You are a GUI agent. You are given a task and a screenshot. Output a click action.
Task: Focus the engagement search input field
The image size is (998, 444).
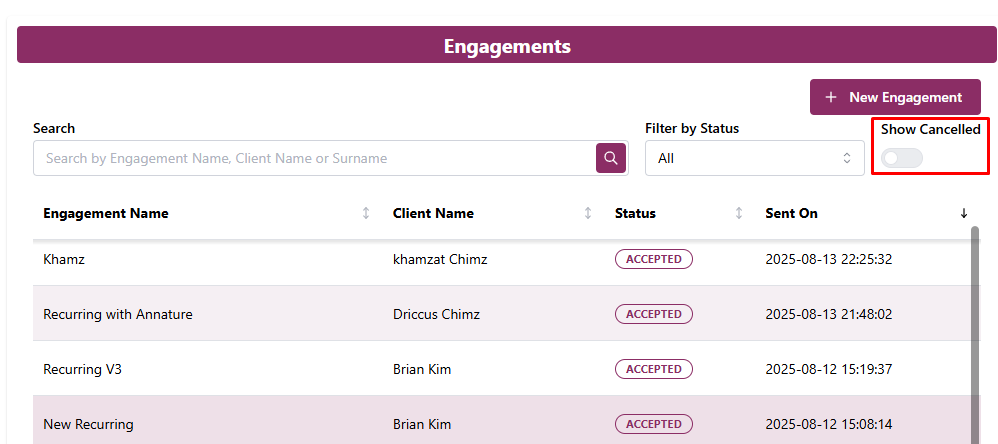click(315, 158)
